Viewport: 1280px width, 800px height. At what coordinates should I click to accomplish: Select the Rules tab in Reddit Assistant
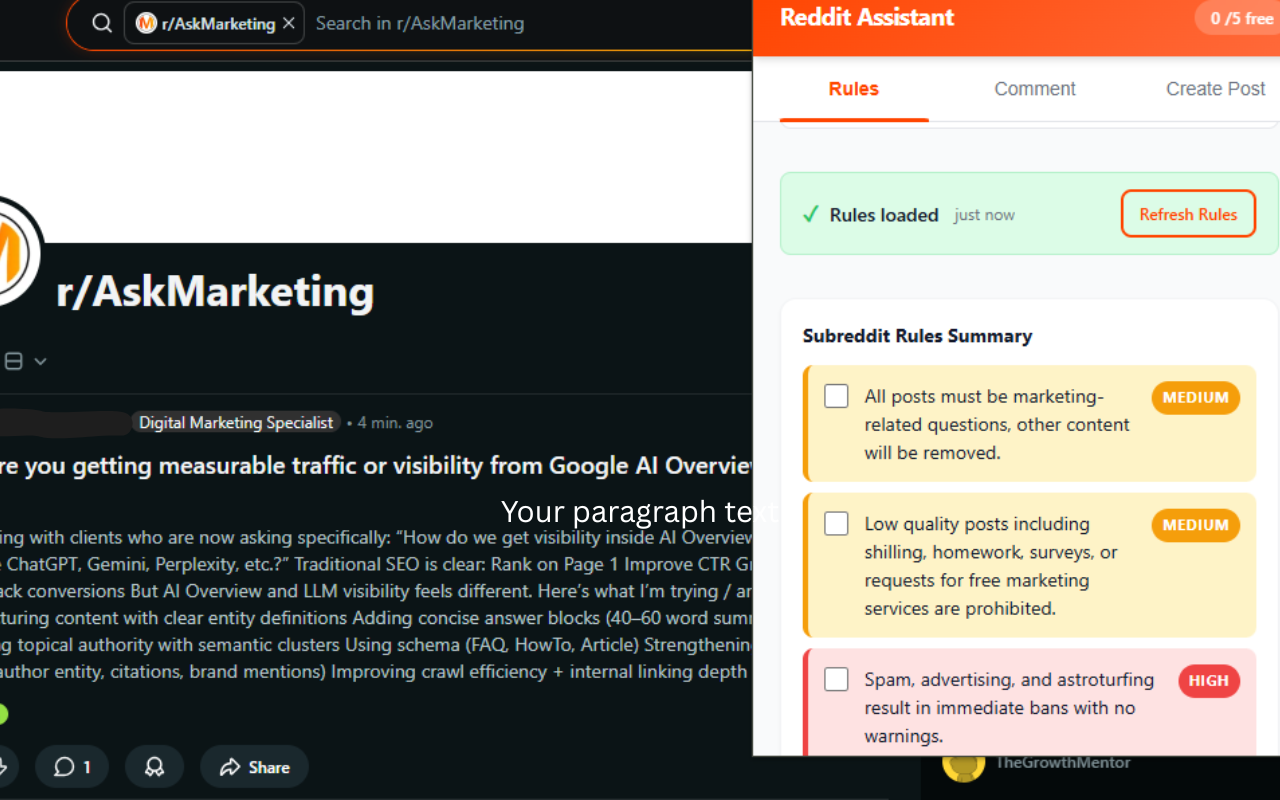pos(853,89)
